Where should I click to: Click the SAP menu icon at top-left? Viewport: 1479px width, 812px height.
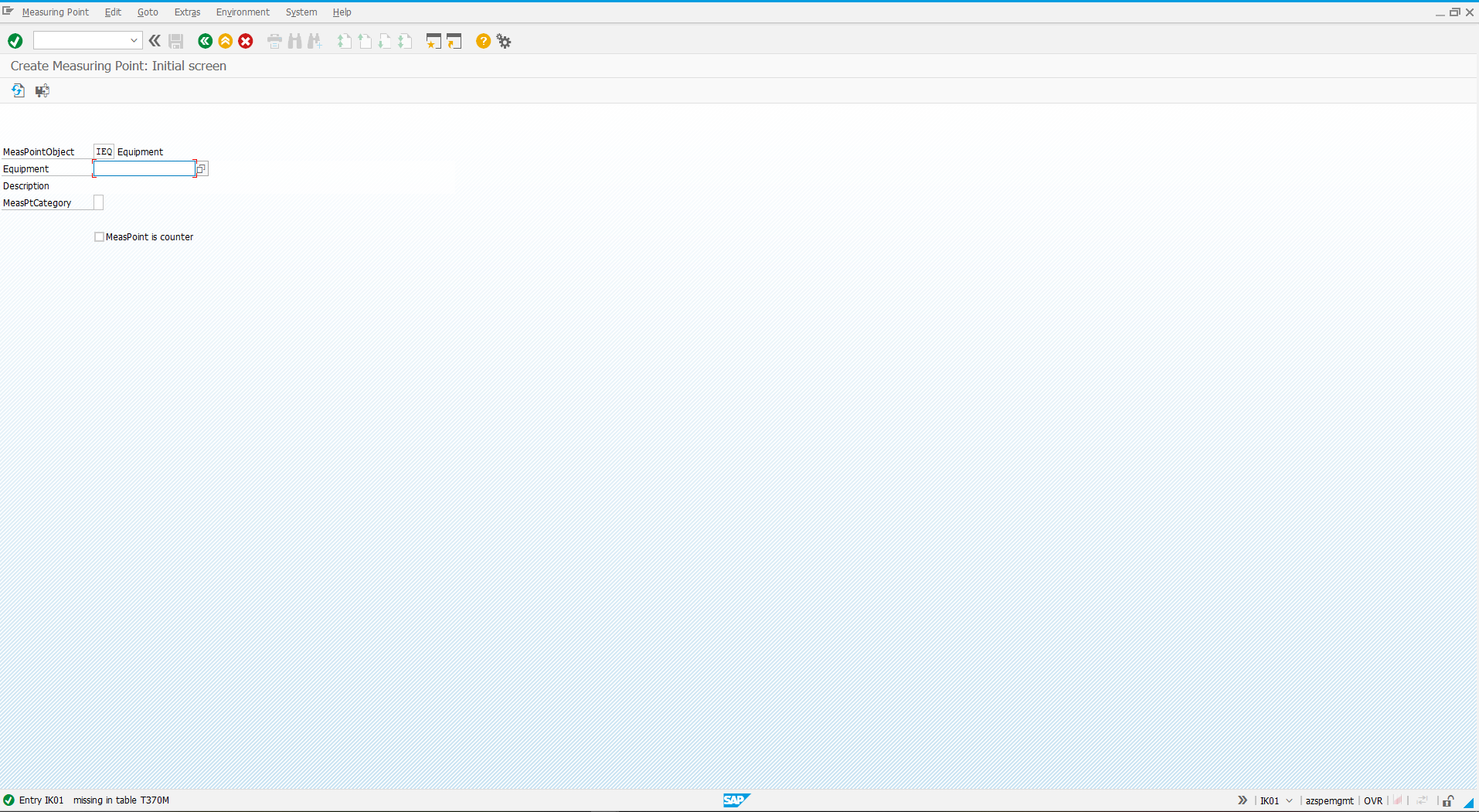coord(8,12)
